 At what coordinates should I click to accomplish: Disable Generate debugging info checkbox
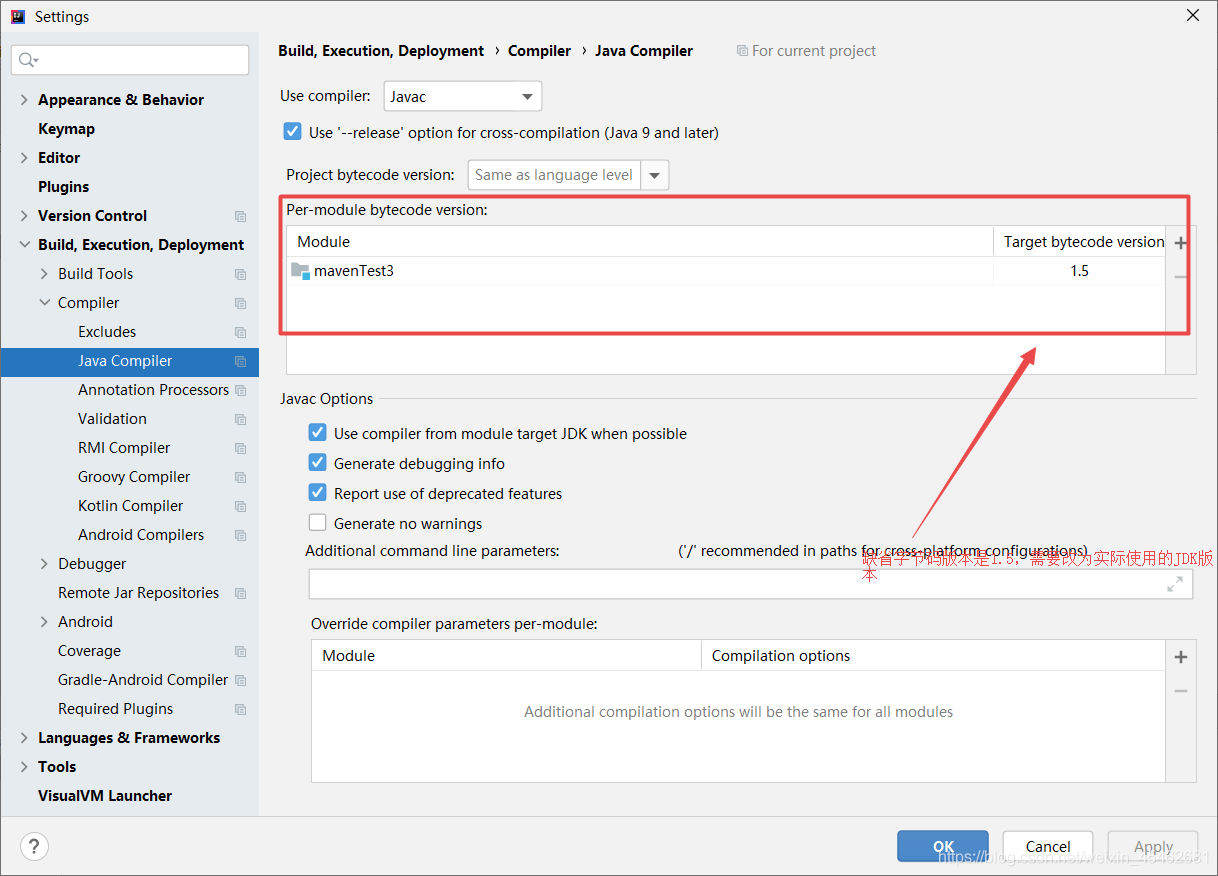317,462
